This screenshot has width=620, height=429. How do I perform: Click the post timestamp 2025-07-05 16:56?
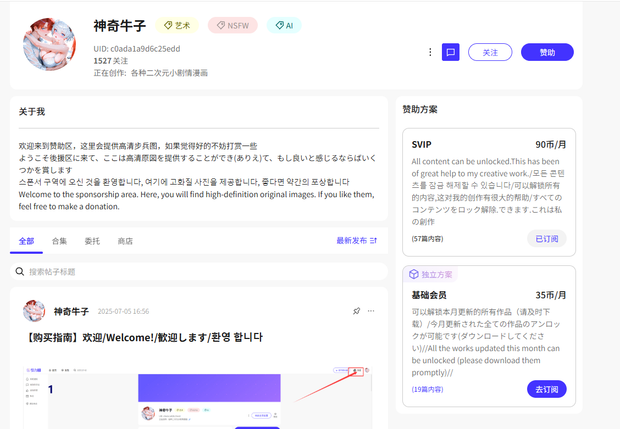coord(123,312)
